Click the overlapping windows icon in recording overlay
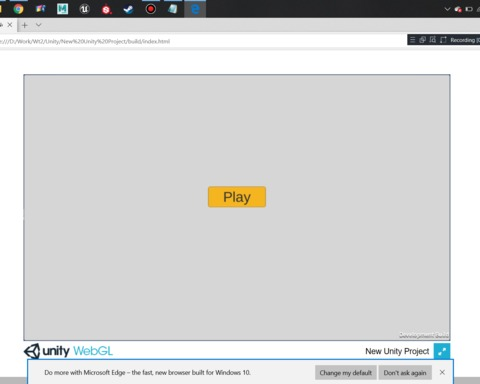Image resolution: width=480 pixels, height=384 pixels. [423, 40]
